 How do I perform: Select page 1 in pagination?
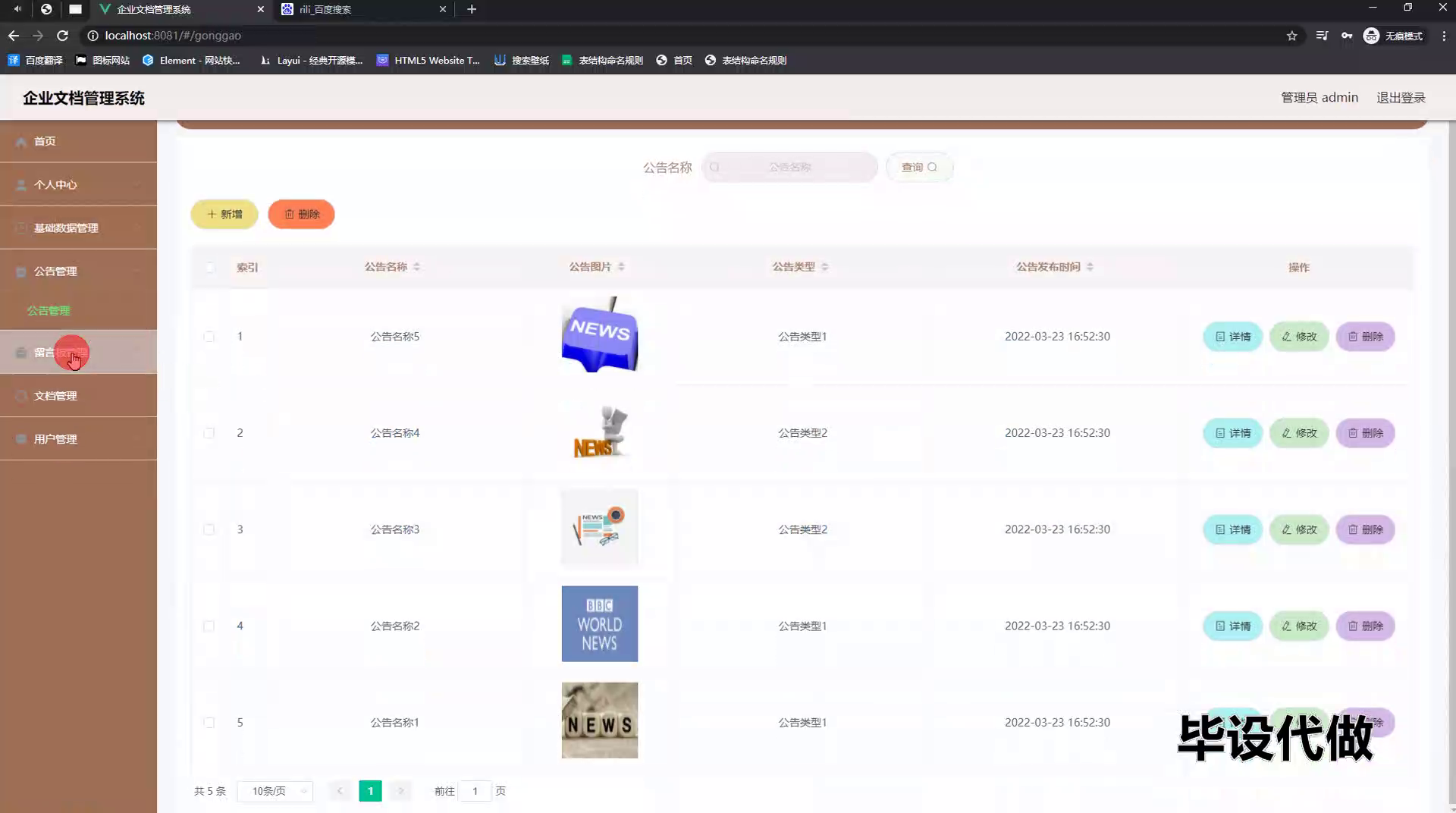pyautogui.click(x=370, y=791)
